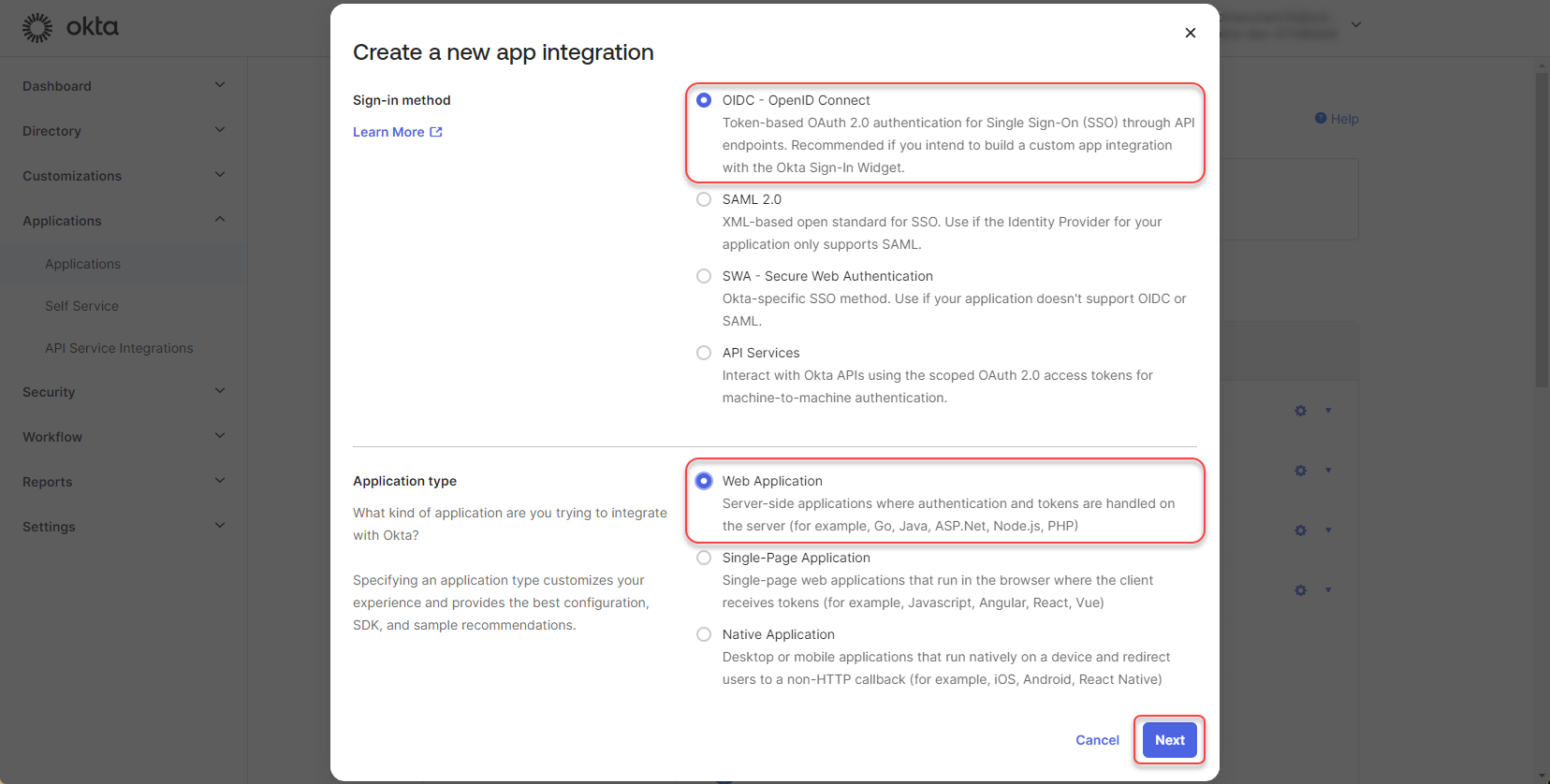Click the Help question mark icon
Viewport: 1550px width, 784px height.
(x=1321, y=119)
